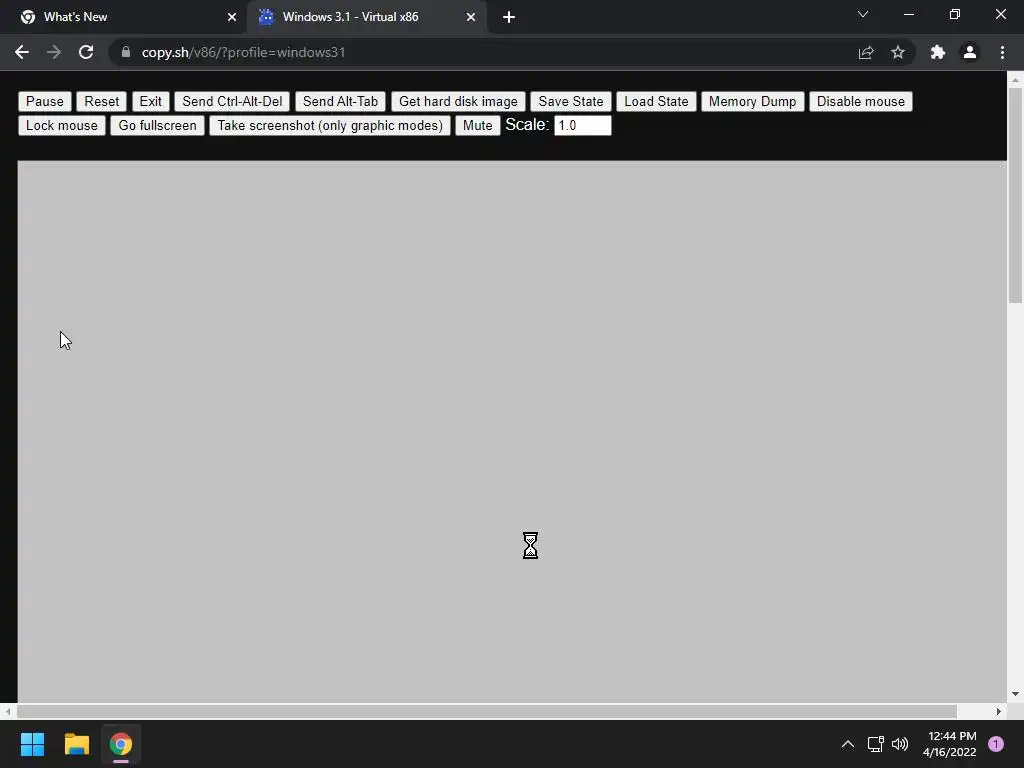Share this page icon
Screen dimensions: 1024x768
(x=866, y=52)
